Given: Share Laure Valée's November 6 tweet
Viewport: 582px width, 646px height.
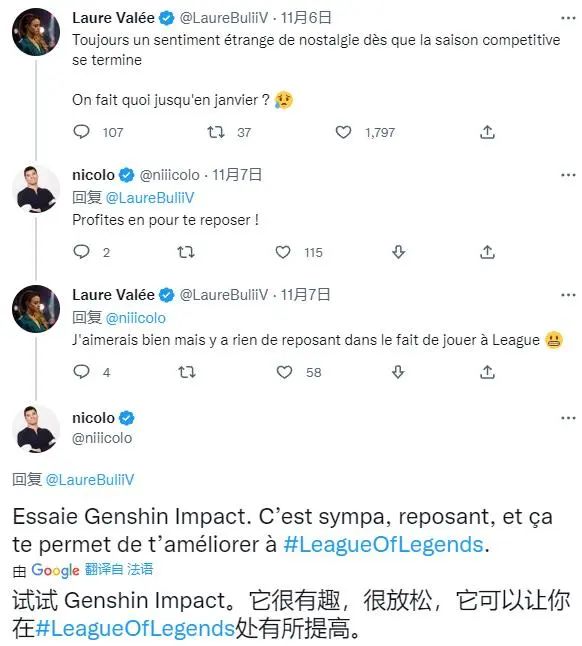Looking at the screenshot, I should pyautogui.click(x=487, y=132).
